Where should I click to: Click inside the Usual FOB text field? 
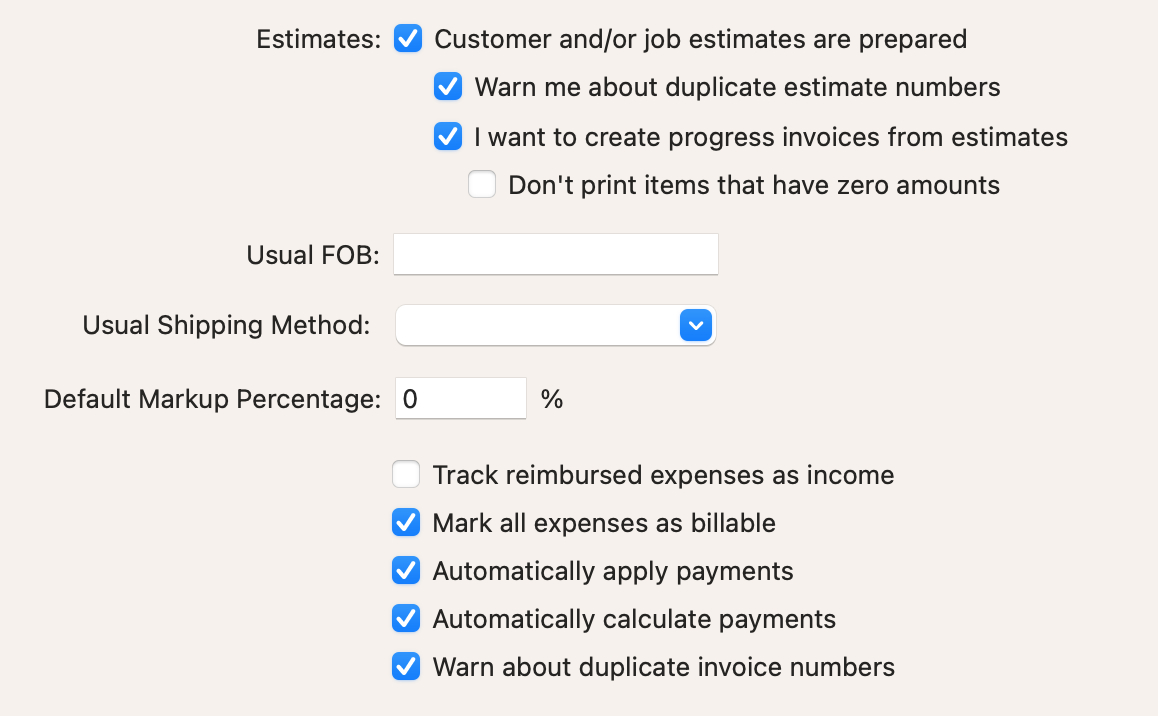click(556, 254)
